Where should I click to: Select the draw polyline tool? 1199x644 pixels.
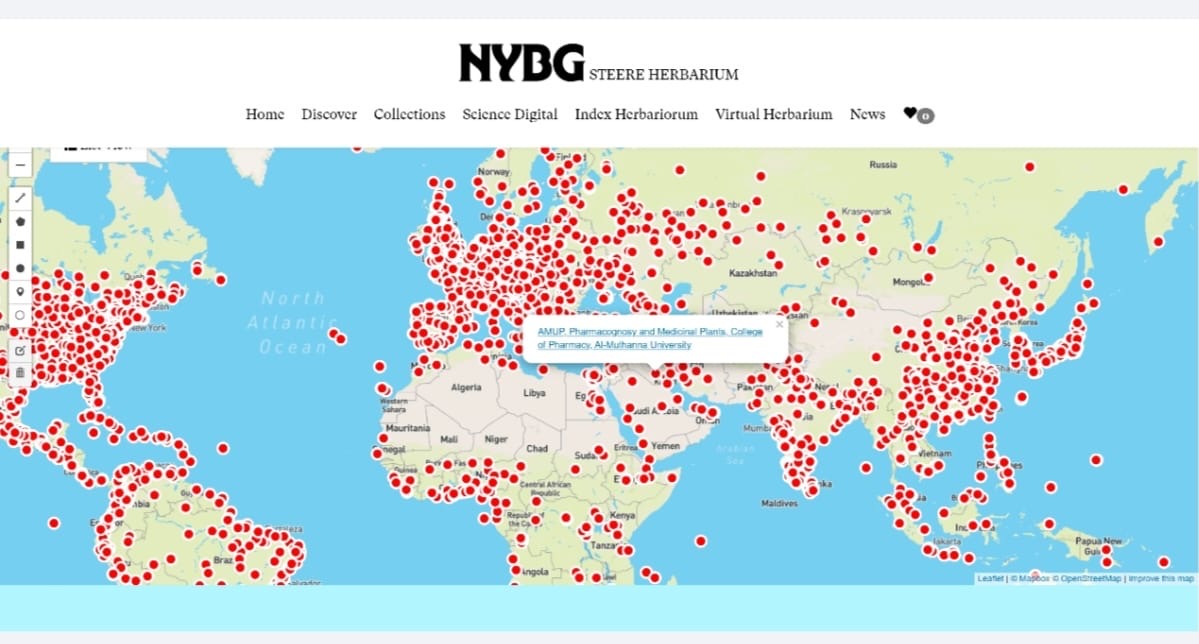pos(20,198)
